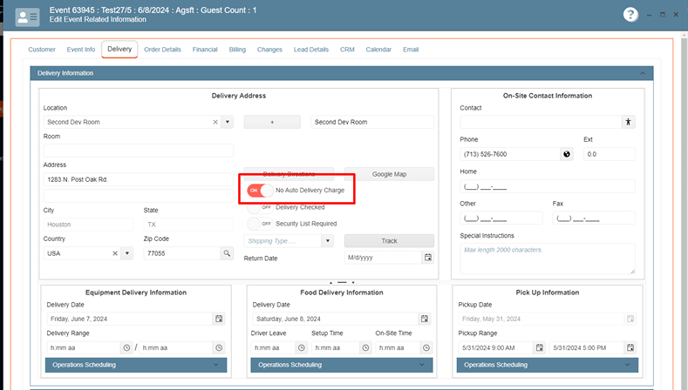
Task: Open the Shipping Type dropdown
Action: click(x=327, y=241)
